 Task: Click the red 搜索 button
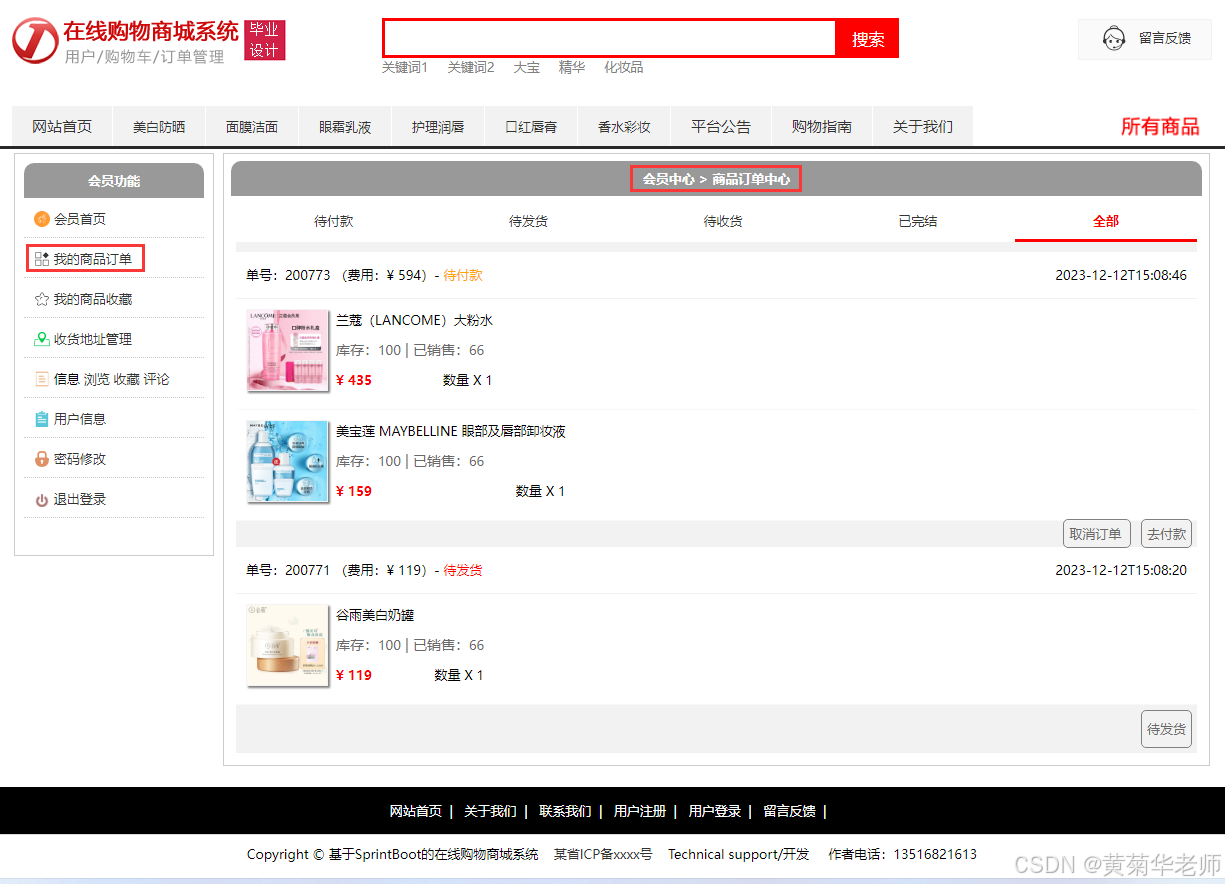[x=868, y=39]
